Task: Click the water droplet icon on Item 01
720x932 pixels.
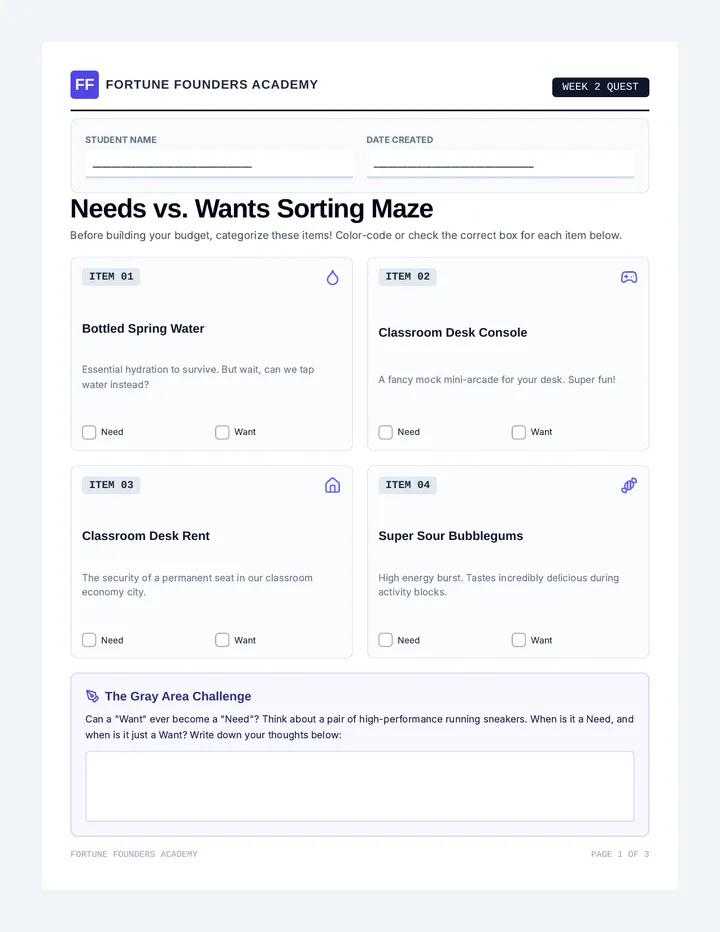Action: click(332, 278)
